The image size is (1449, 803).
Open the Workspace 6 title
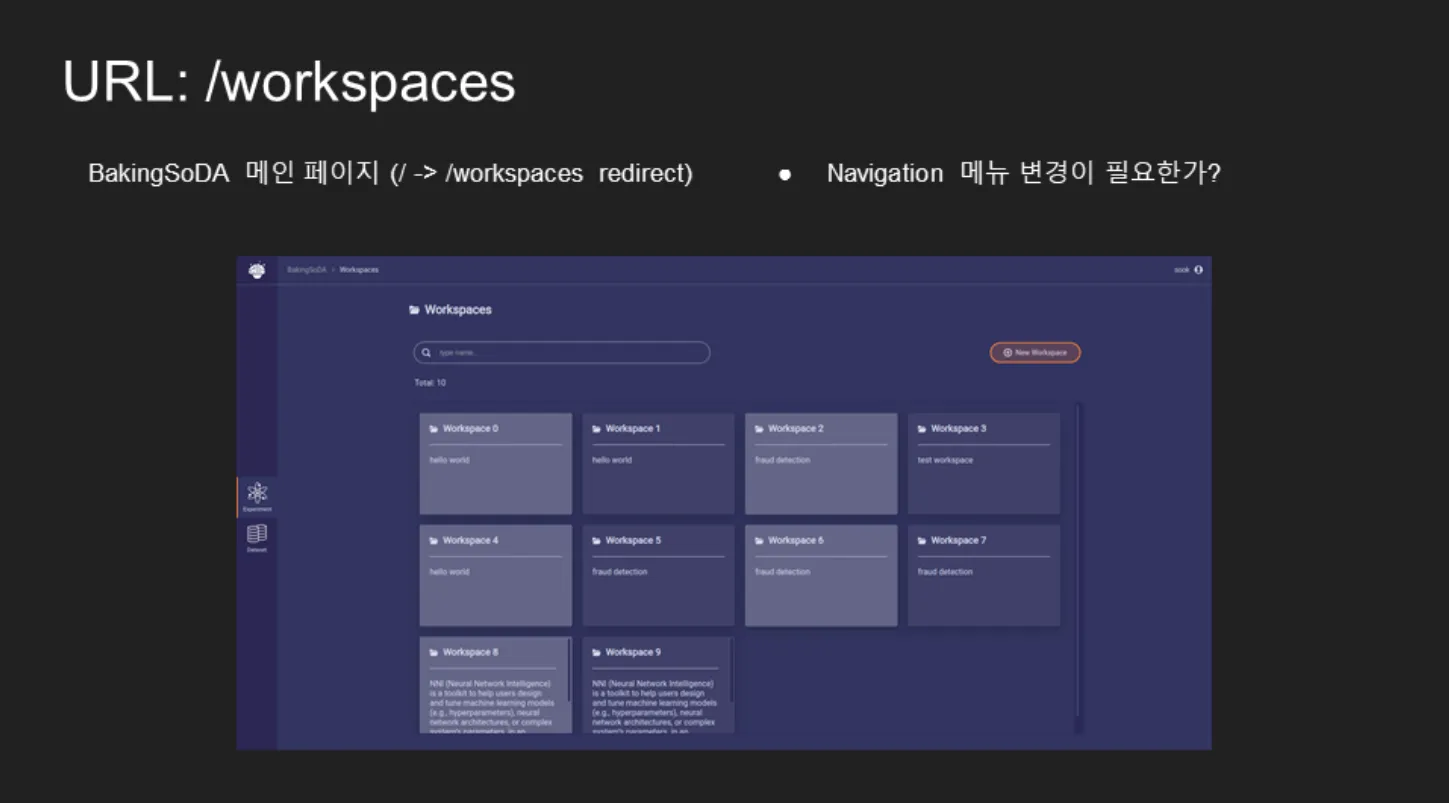click(796, 541)
